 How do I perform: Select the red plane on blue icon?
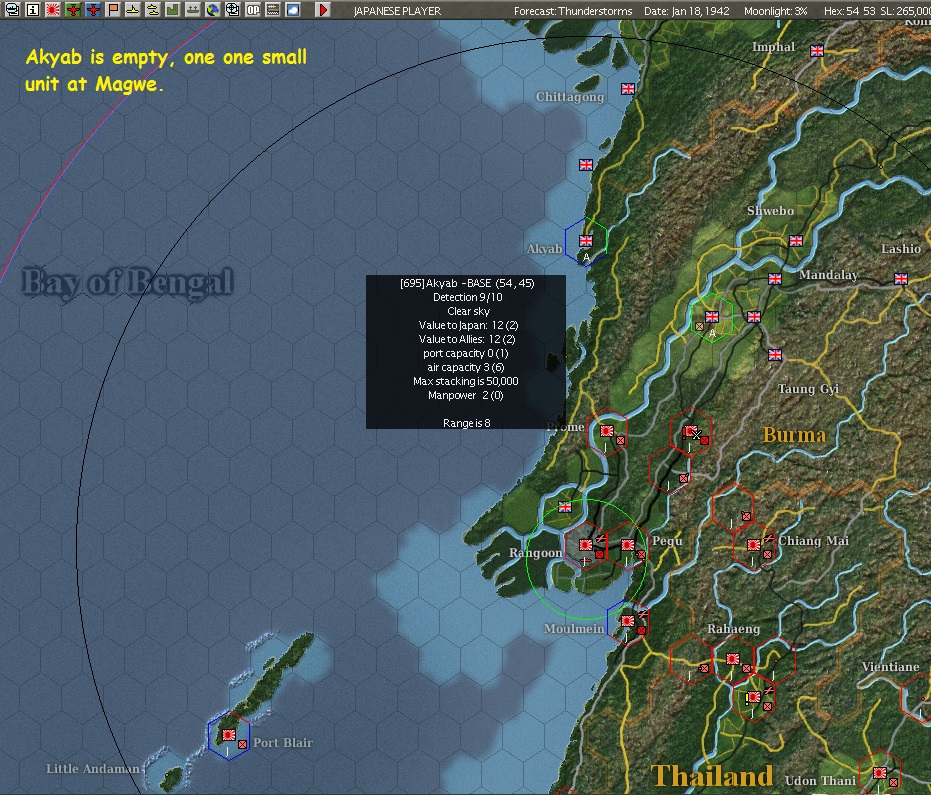pos(93,9)
